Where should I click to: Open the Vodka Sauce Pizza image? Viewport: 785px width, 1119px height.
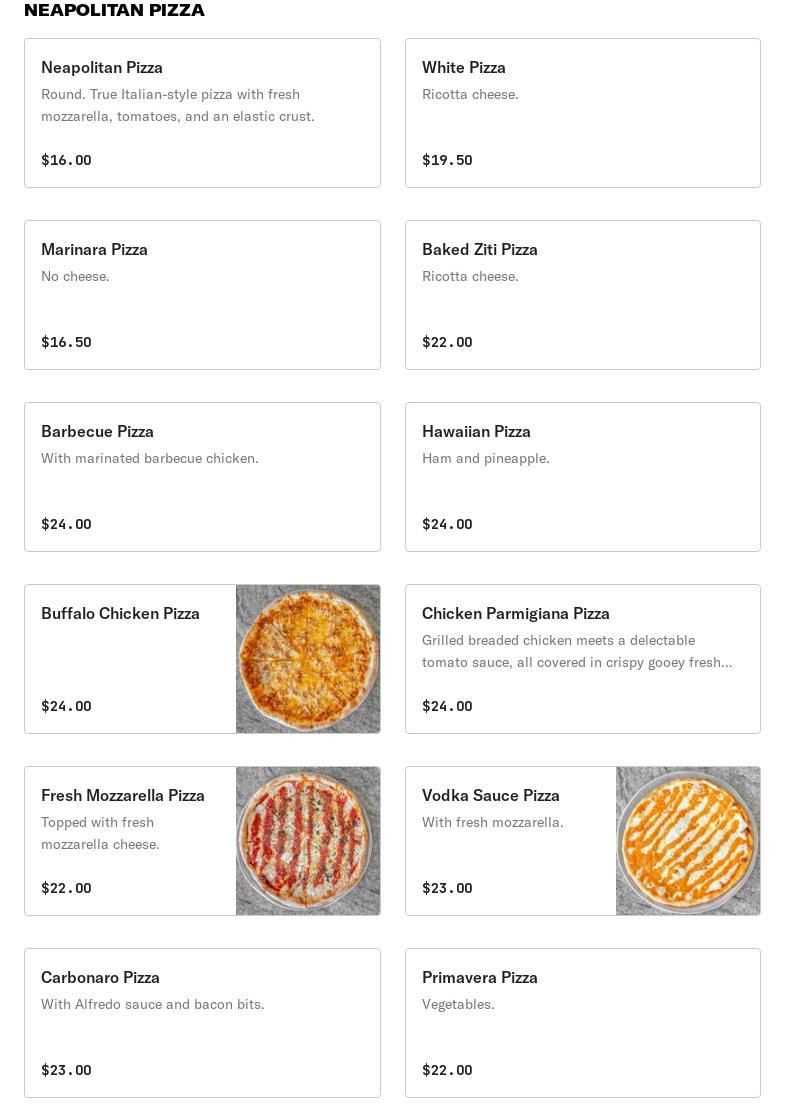[688, 841]
